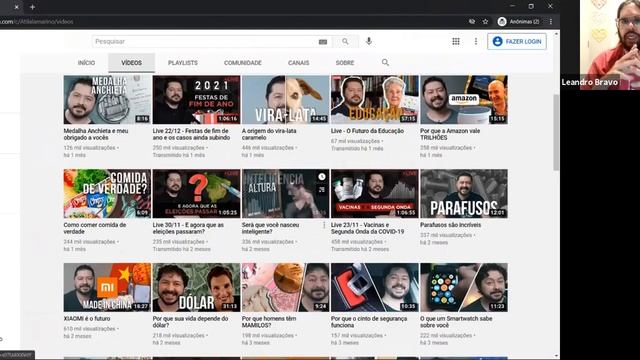Open title Por que sua vida depende do dólar?
Screen dimensions: 640x360
click(x=190, y=322)
